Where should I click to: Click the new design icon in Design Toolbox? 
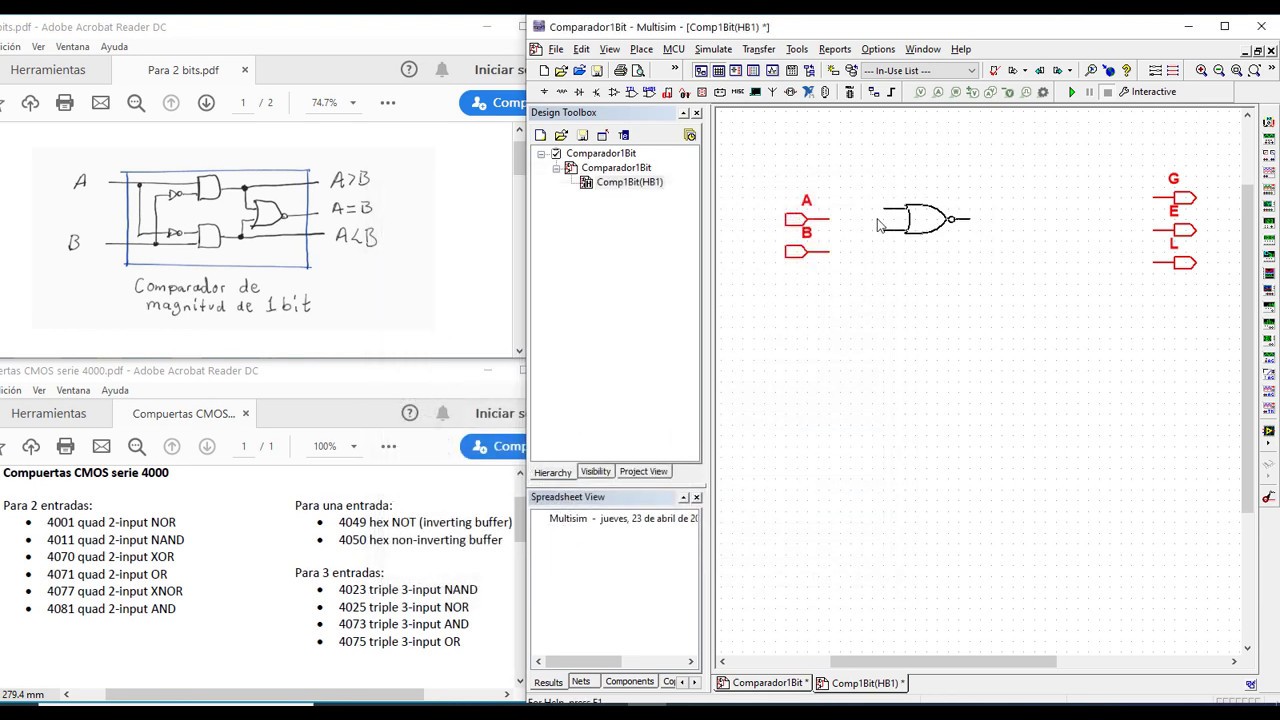(541, 135)
